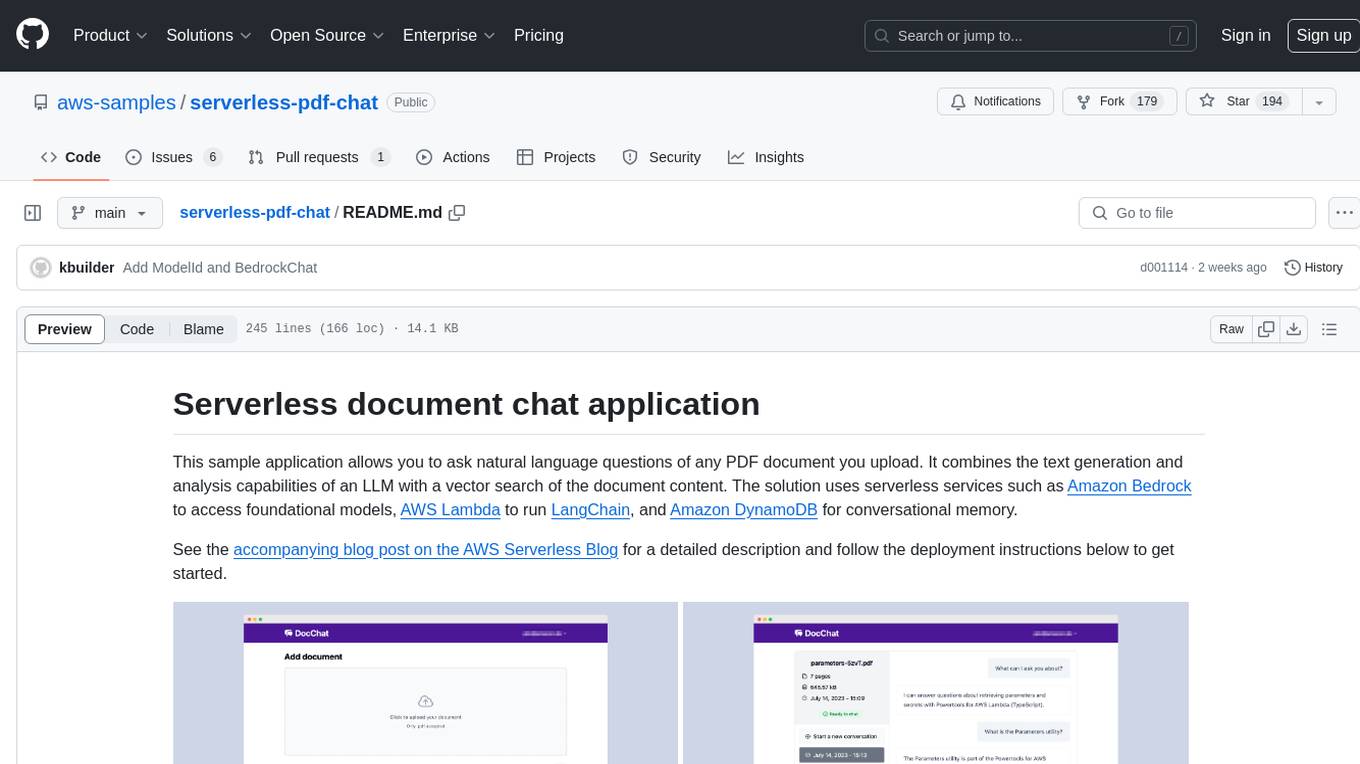Open kbuilder's avatar profile

(x=41, y=267)
